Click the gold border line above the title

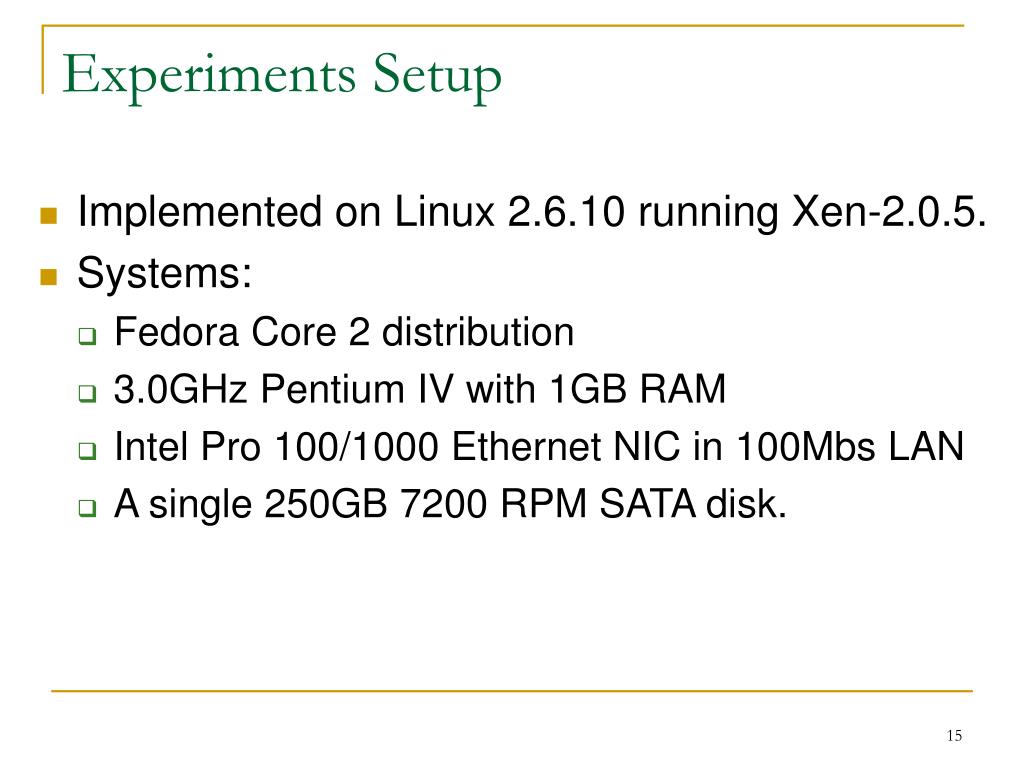503,25
